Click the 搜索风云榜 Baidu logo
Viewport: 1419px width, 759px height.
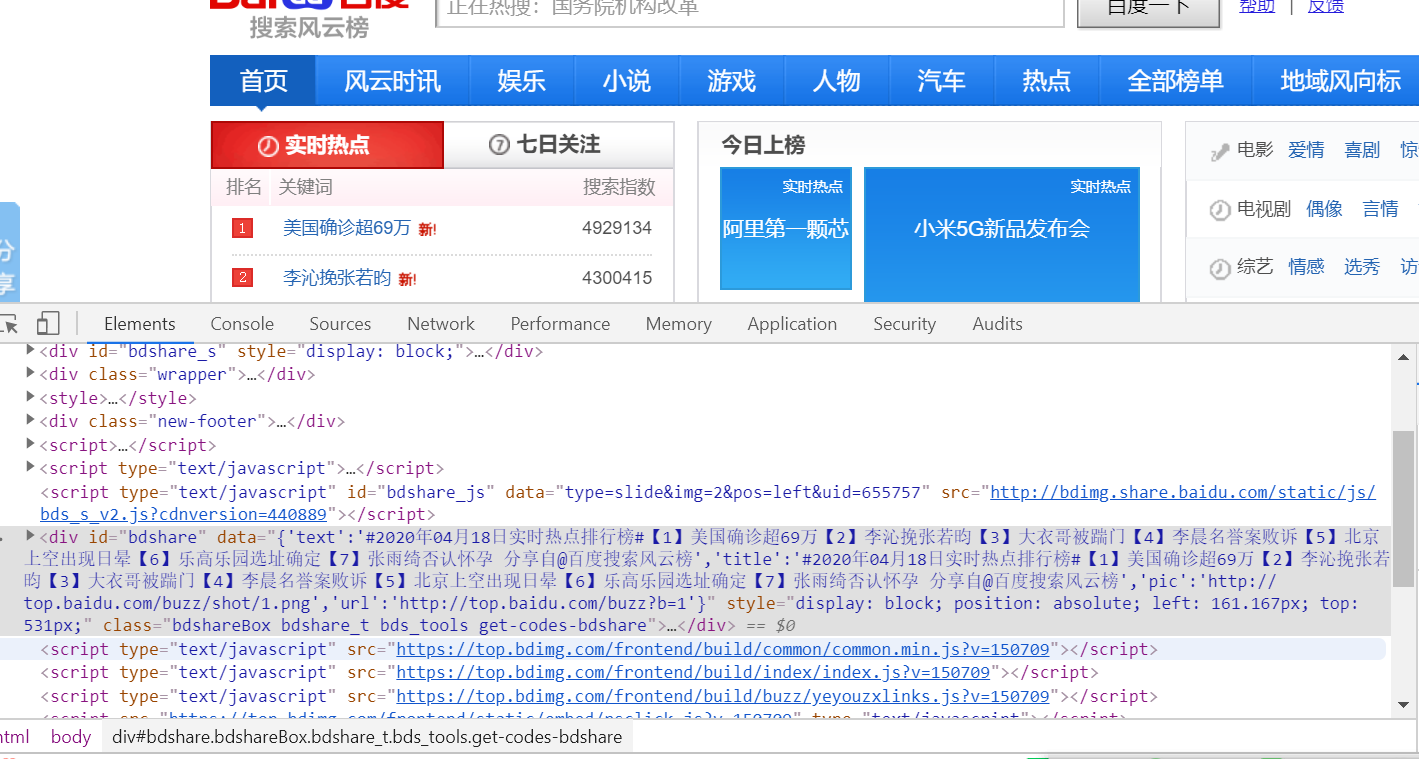coord(309,18)
